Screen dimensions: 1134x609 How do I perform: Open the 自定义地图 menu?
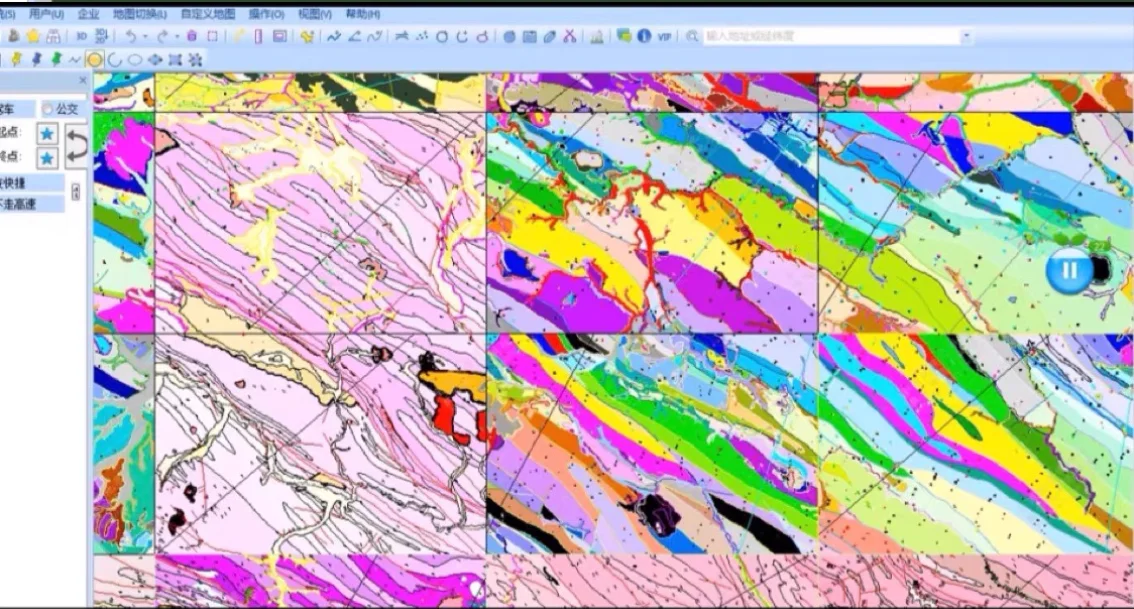pyautogui.click(x=208, y=14)
